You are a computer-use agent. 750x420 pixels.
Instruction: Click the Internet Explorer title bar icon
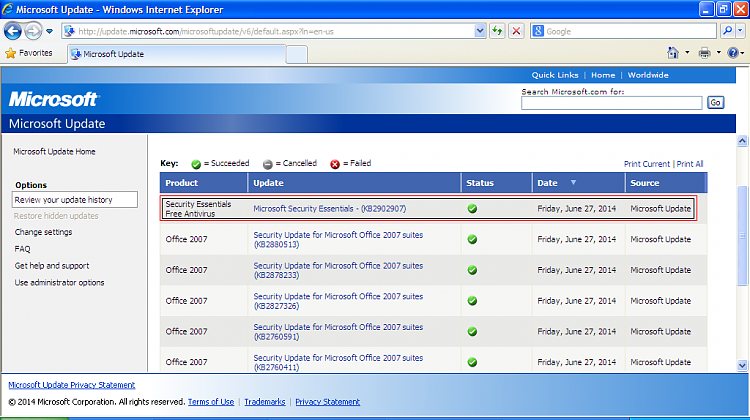(7, 9)
